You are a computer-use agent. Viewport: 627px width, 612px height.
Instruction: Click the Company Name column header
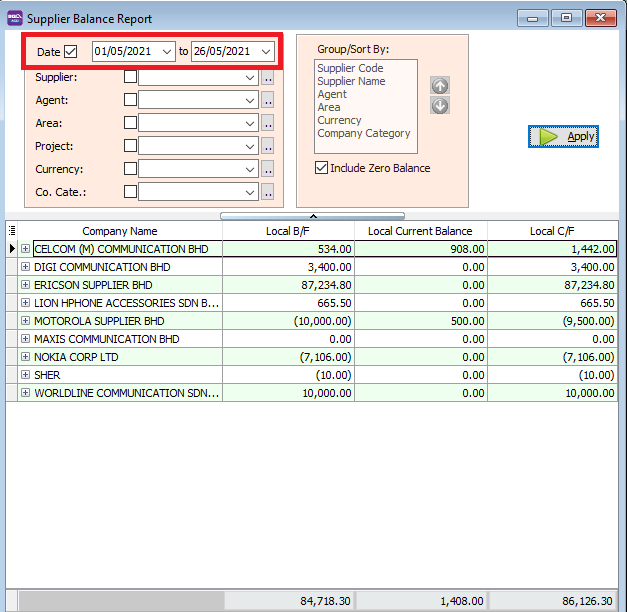[x=120, y=231]
